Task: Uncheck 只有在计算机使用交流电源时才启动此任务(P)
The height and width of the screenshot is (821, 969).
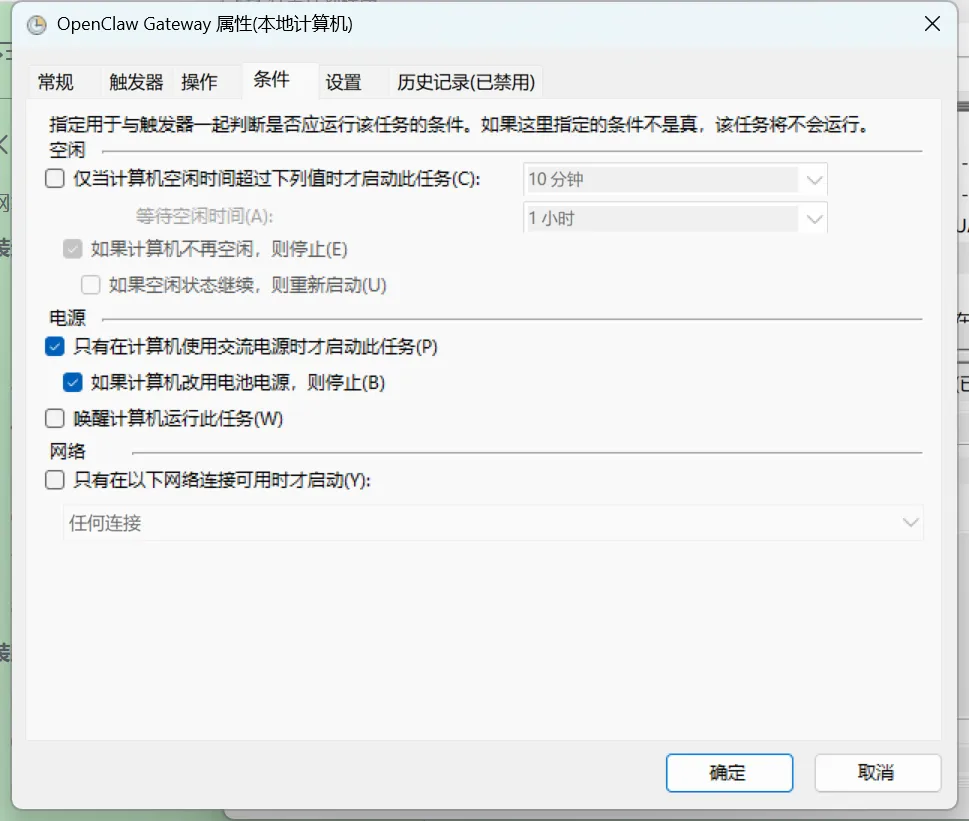Action: [55, 347]
